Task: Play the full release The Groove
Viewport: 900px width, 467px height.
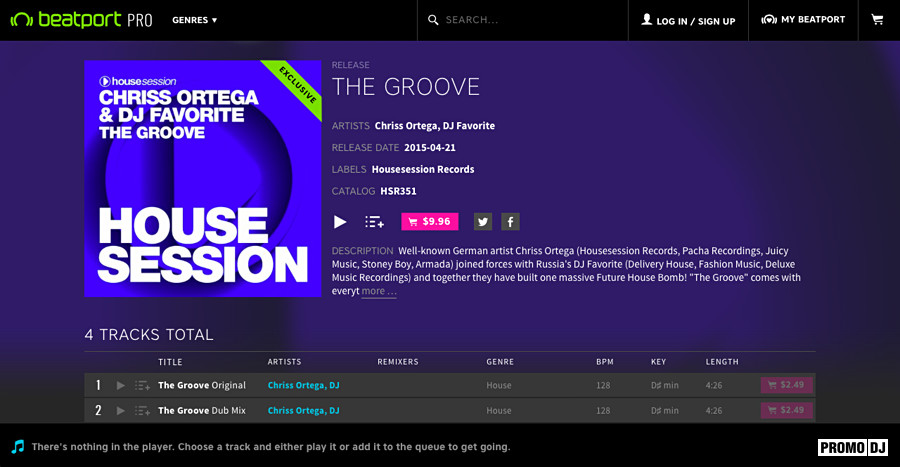Action: point(340,222)
